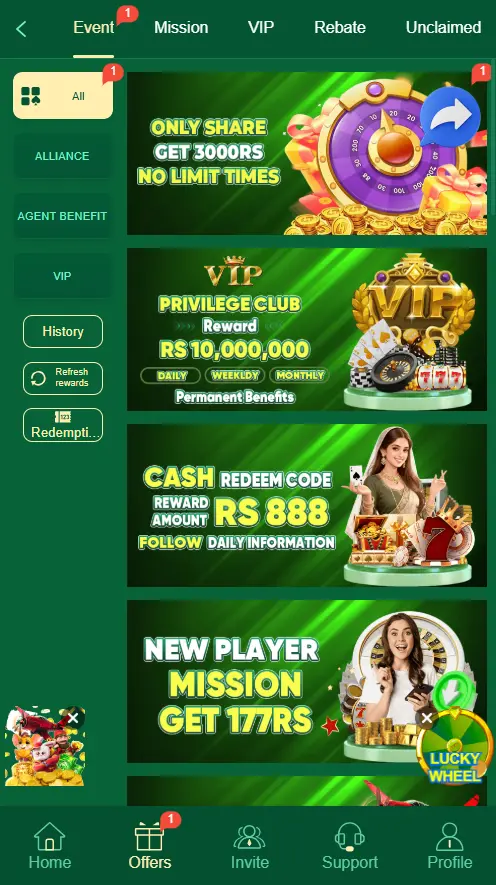Viewport: 496px width, 885px height.
Task: Open the Unclaimed tab
Action: [444, 28]
